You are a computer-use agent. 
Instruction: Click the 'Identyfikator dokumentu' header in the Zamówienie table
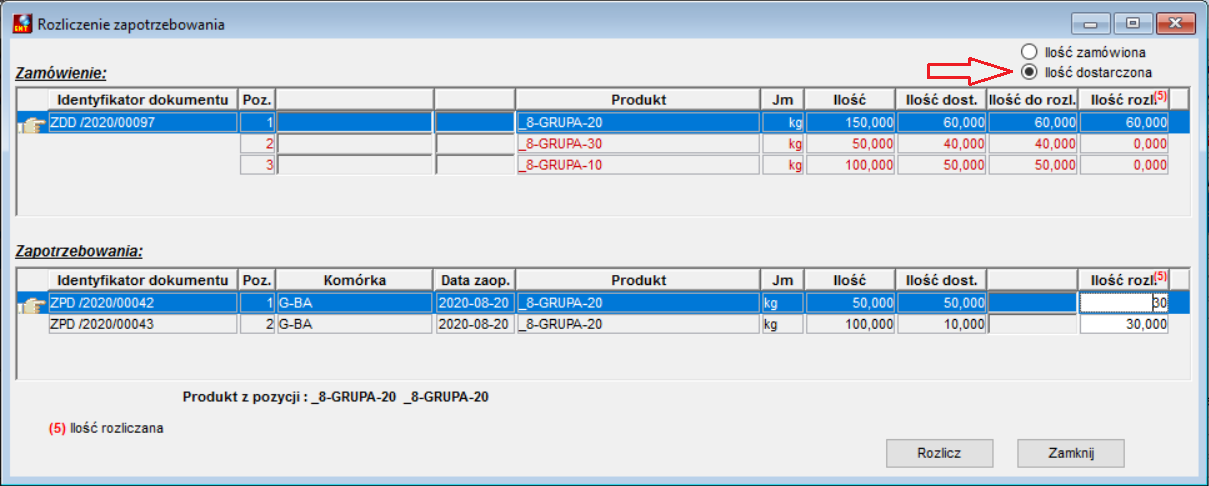pos(144,99)
